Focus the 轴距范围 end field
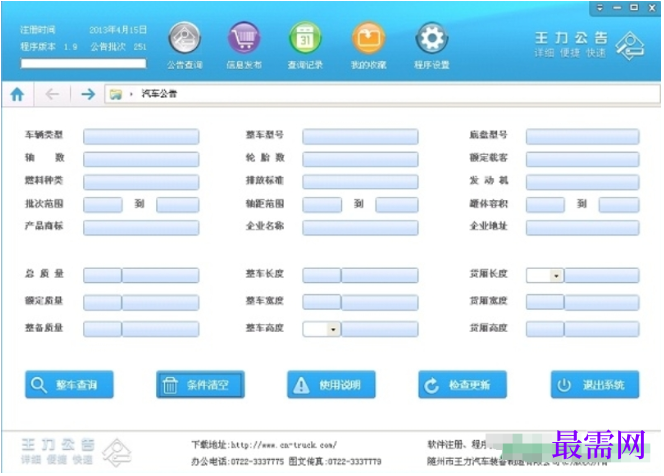The image size is (664, 476). 397,205
